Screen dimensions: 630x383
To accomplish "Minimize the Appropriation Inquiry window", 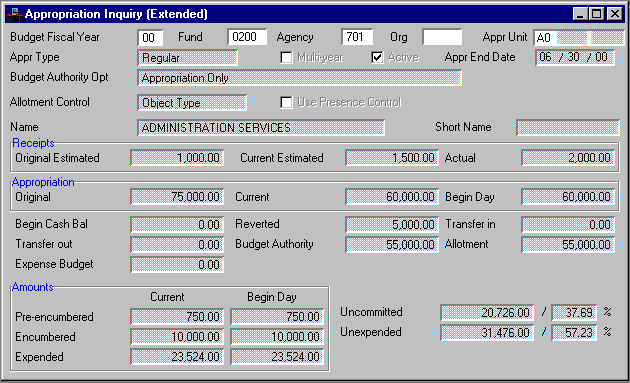I will point(580,14).
